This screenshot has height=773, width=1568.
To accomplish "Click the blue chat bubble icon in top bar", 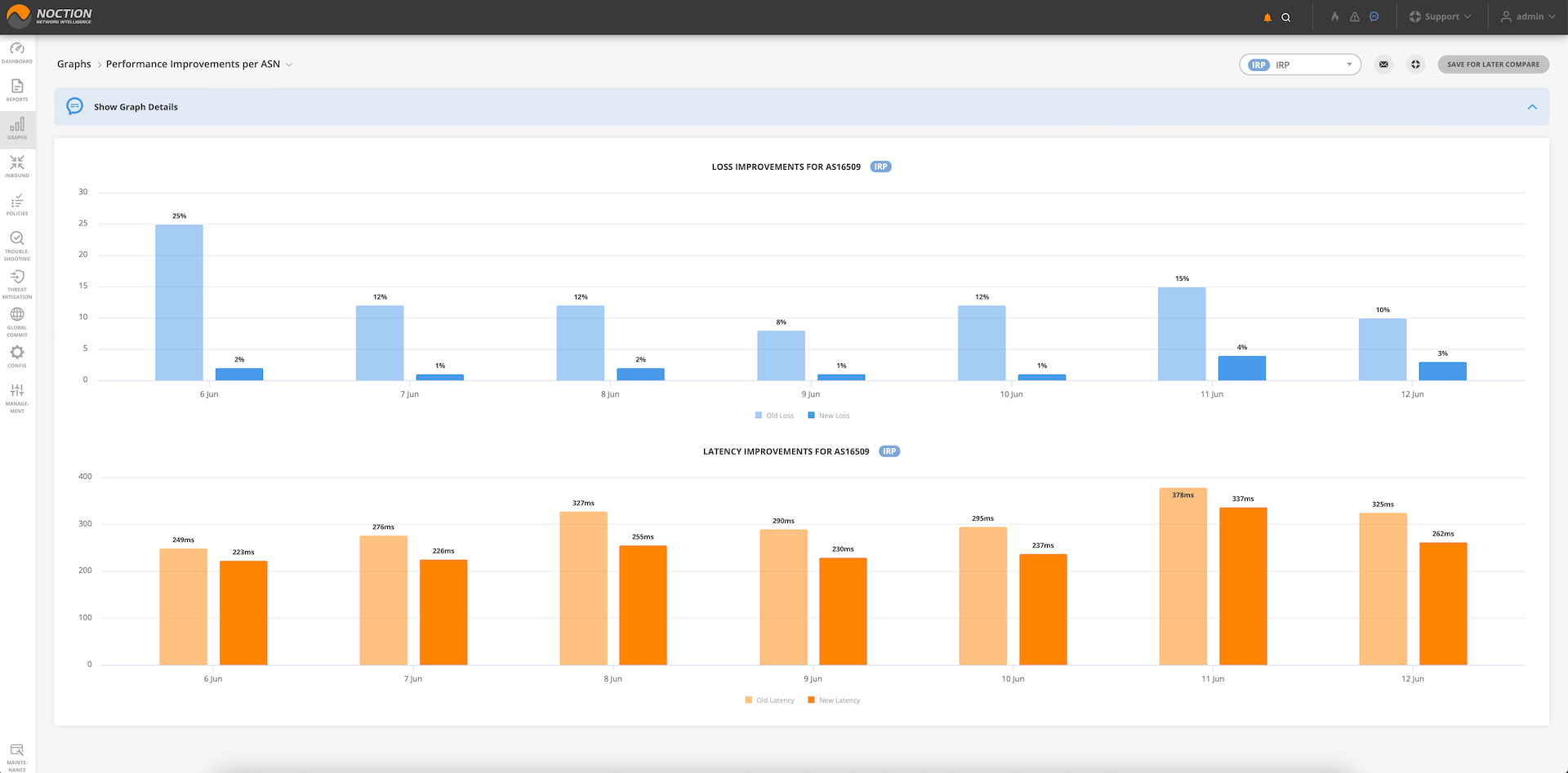I will (x=1374, y=16).
